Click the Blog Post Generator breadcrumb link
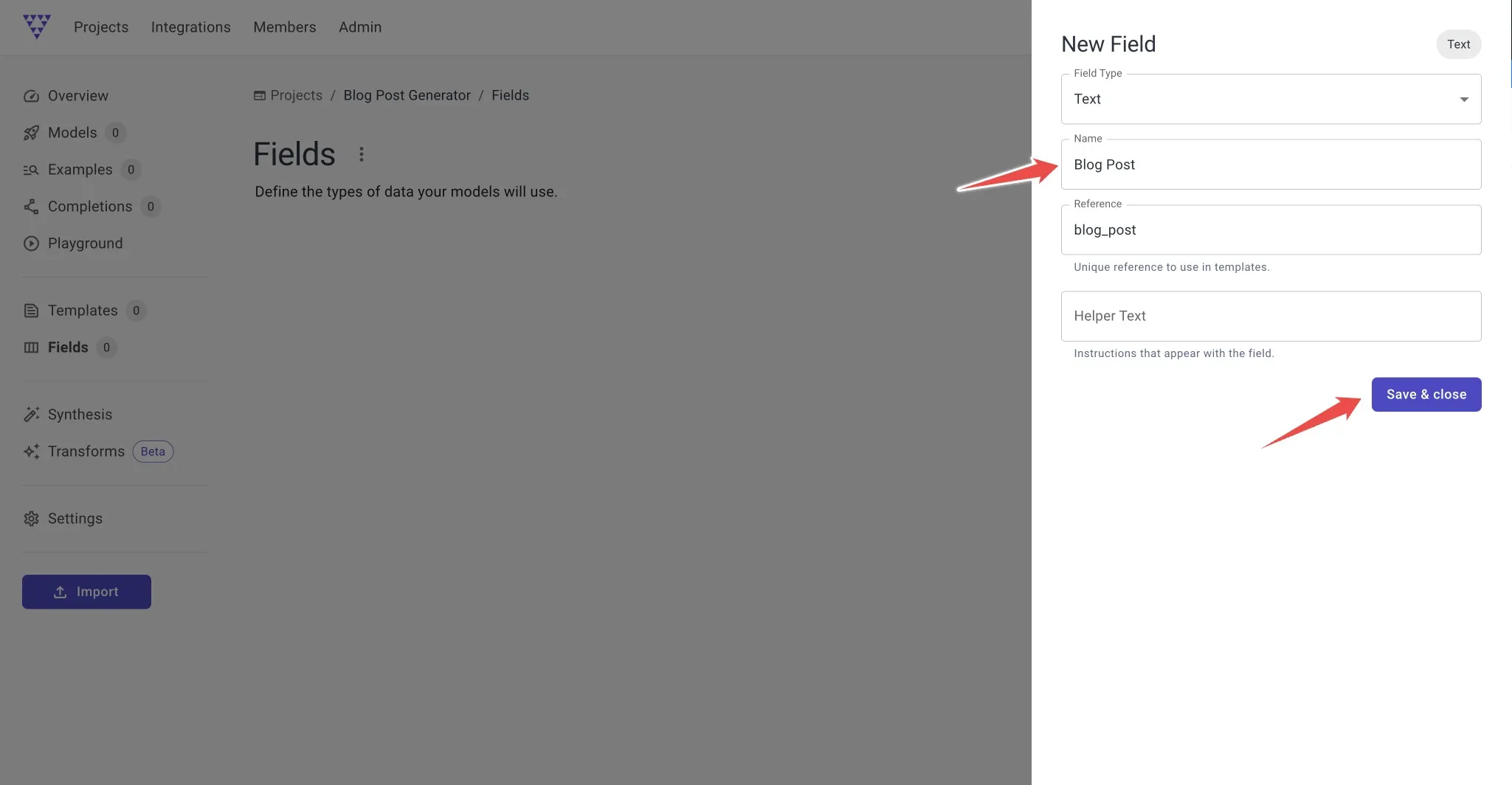 point(407,95)
